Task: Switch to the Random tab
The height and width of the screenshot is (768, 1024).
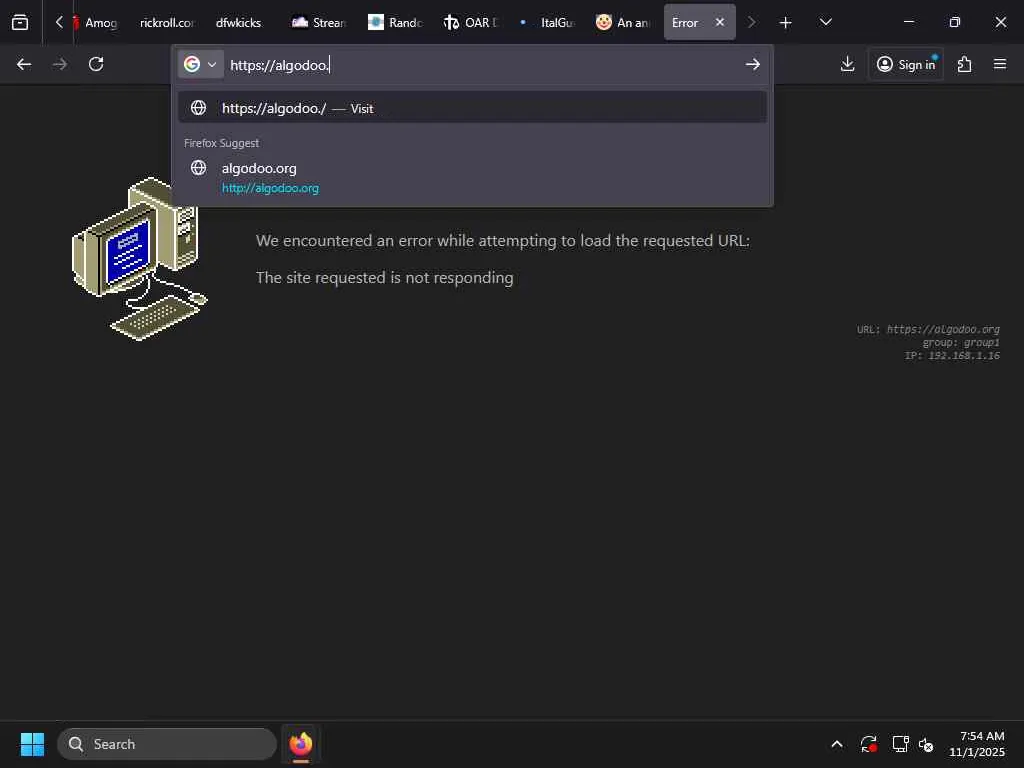Action: click(395, 23)
